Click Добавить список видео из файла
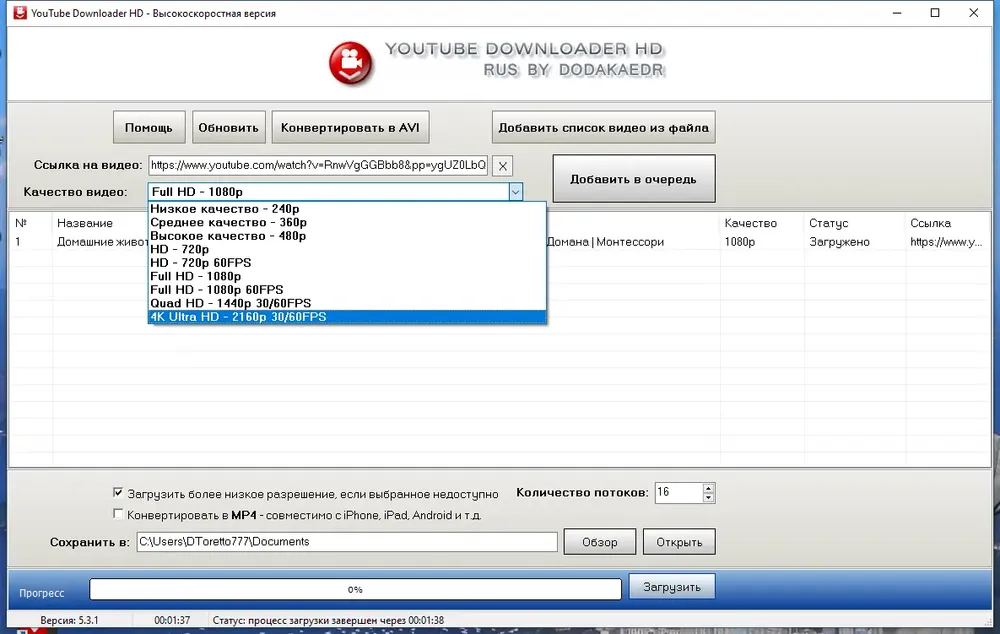Screen dimensions: 1000x634 tap(603, 128)
